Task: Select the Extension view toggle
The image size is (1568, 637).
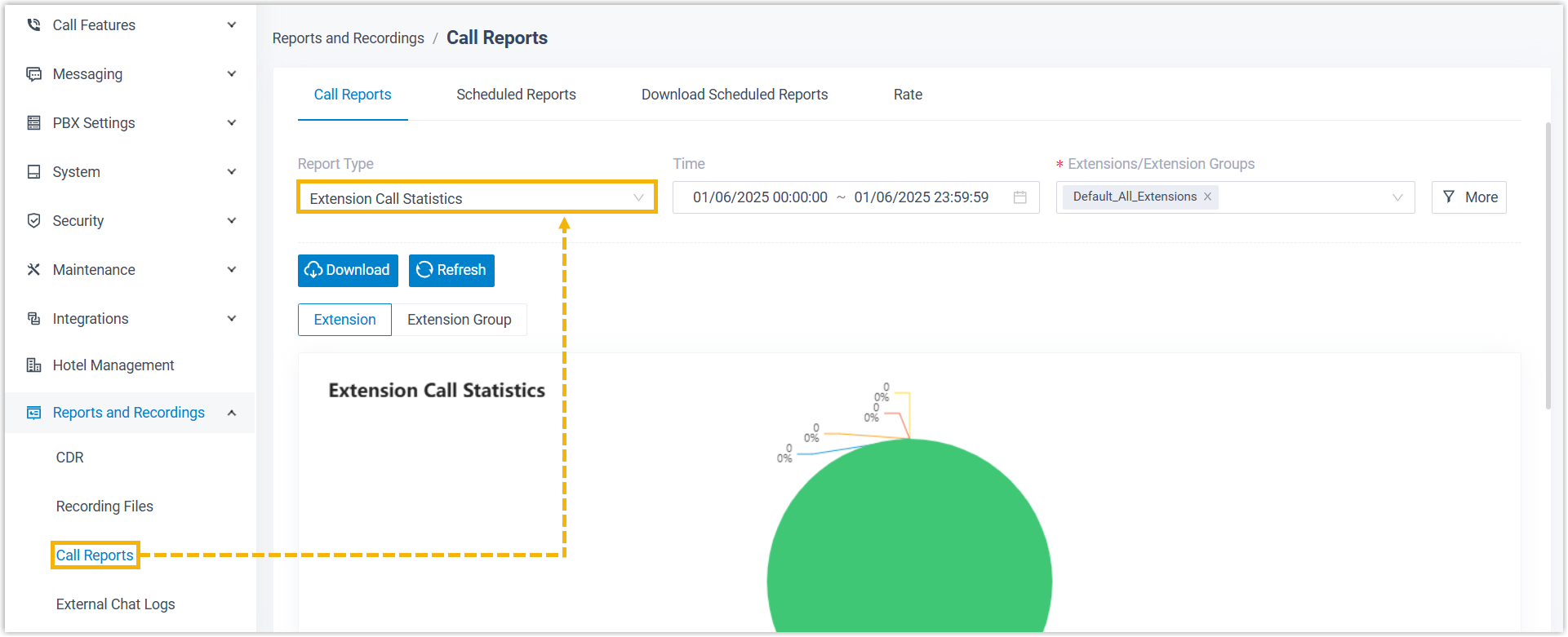Action: pyautogui.click(x=344, y=320)
